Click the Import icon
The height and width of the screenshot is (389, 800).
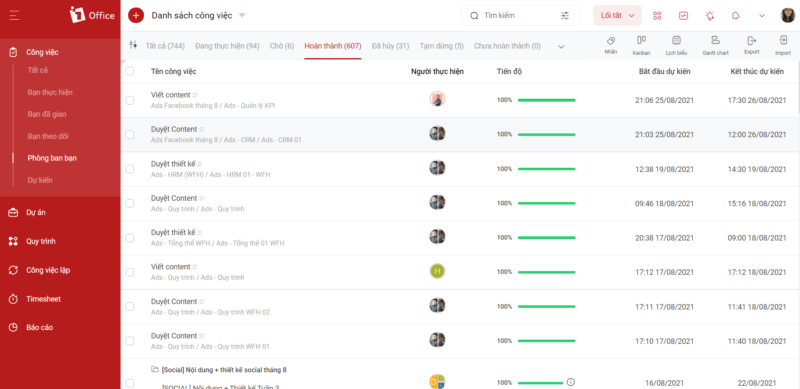783,40
